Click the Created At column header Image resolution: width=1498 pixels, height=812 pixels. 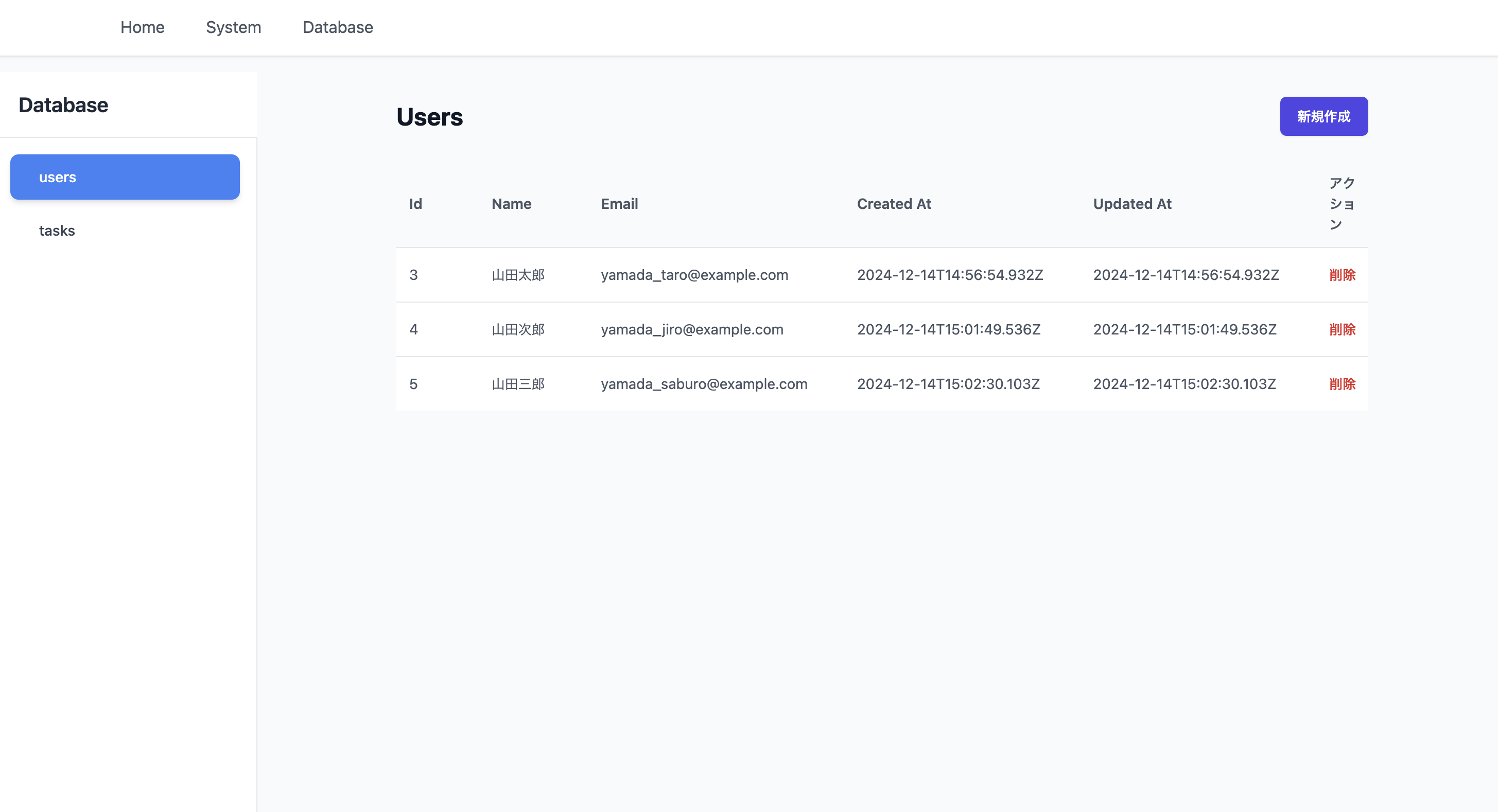coord(894,204)
